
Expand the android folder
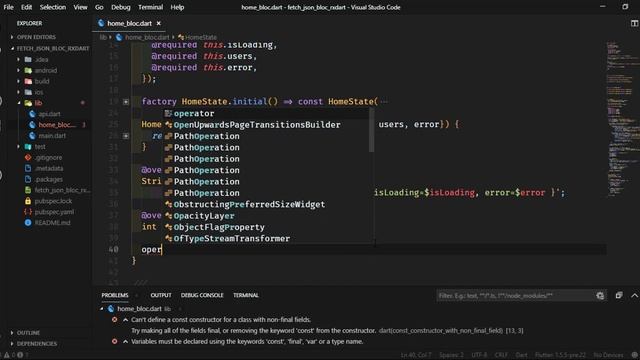click(x=45, y=70)
